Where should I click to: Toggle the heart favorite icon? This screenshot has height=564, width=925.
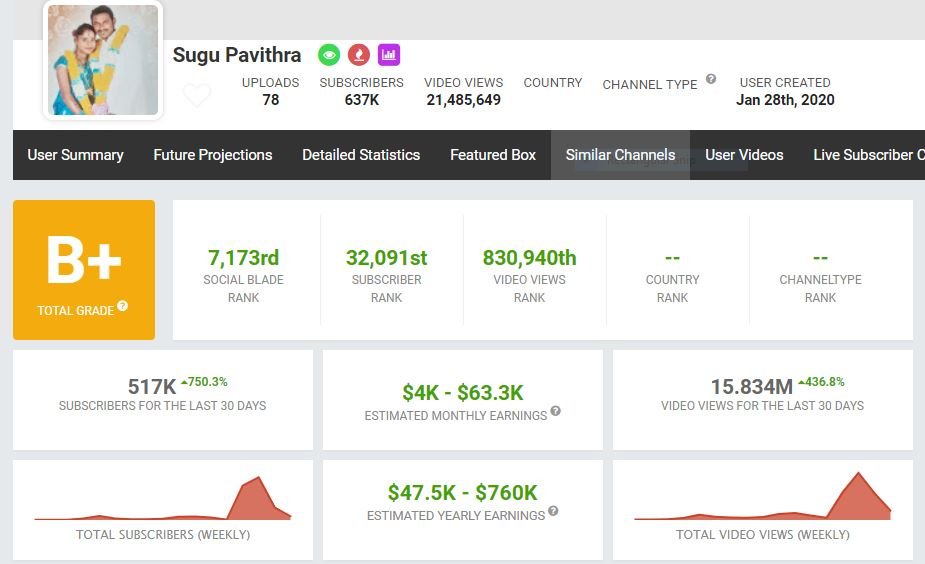197,96
